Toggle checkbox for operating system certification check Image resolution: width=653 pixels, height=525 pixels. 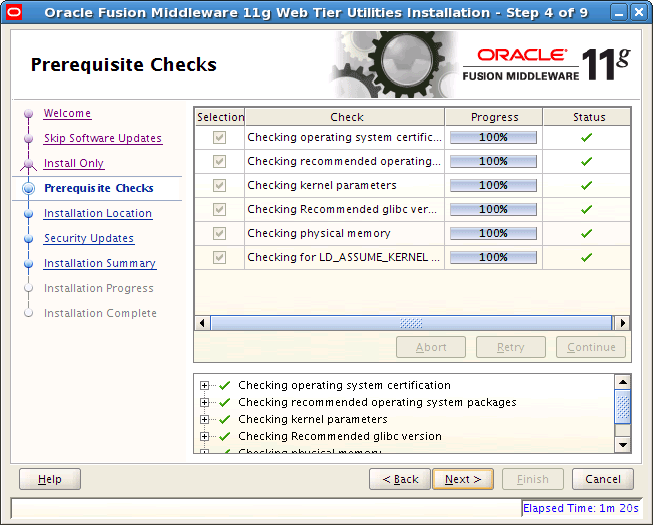click(219, 137)
